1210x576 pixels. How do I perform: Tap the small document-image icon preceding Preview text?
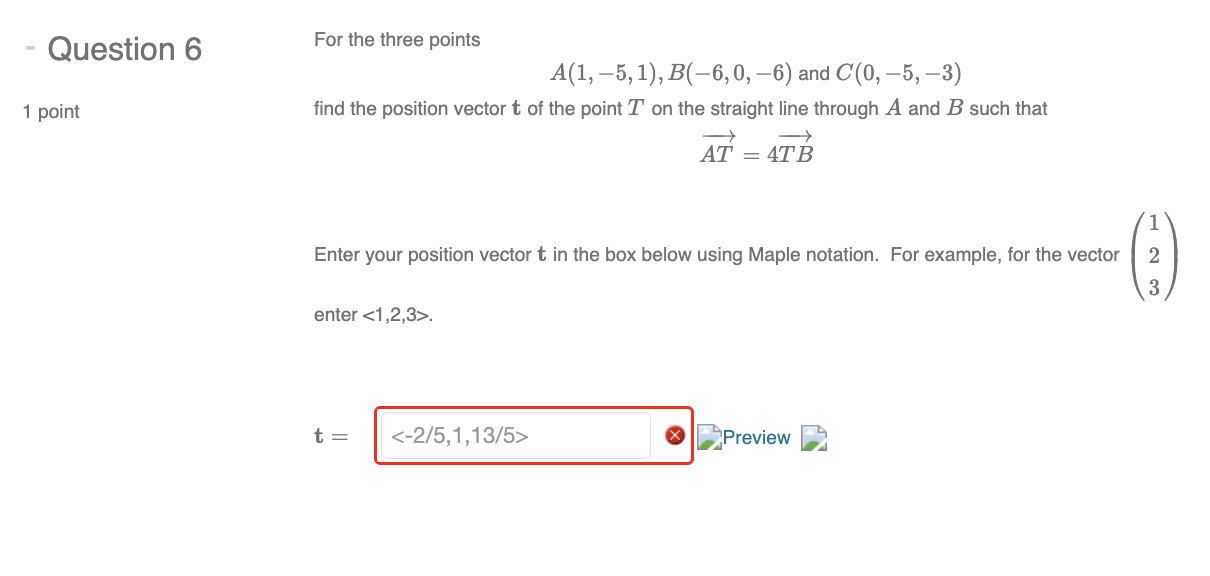coord(708,436)
